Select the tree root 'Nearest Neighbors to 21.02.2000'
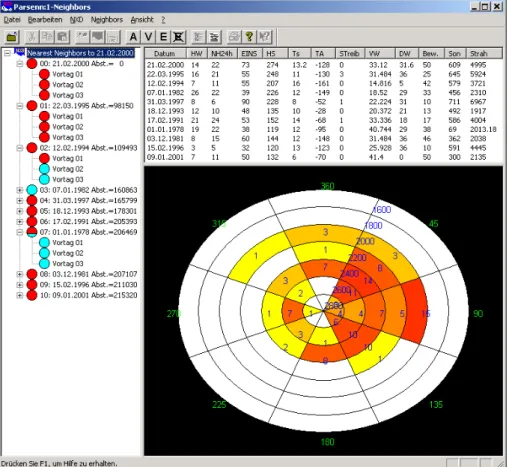The image size is (509, 467). tap(81, 53)
